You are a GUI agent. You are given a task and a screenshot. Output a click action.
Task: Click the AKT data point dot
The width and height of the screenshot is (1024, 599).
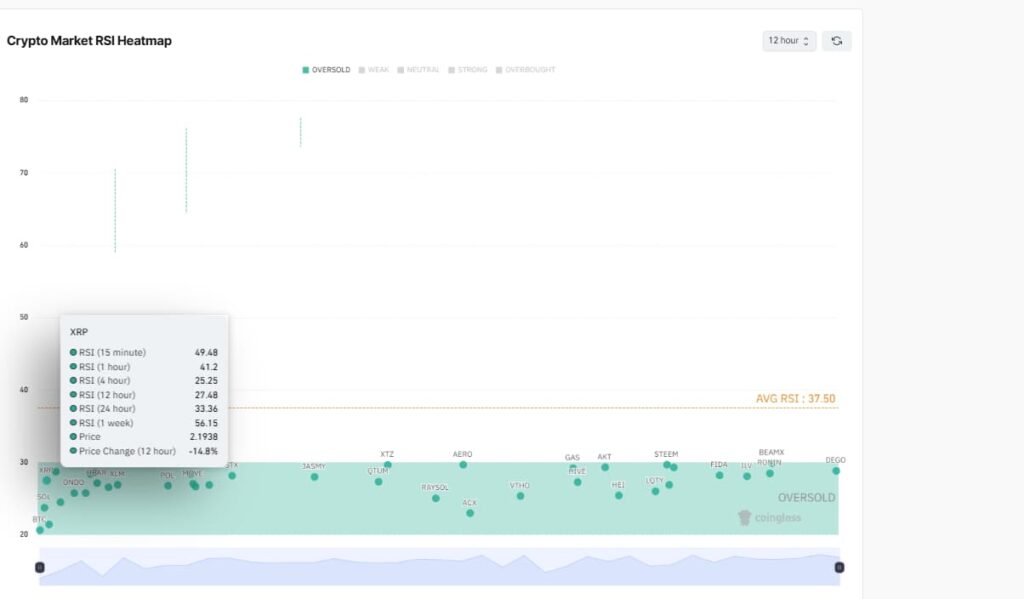[x=605, y=467]
